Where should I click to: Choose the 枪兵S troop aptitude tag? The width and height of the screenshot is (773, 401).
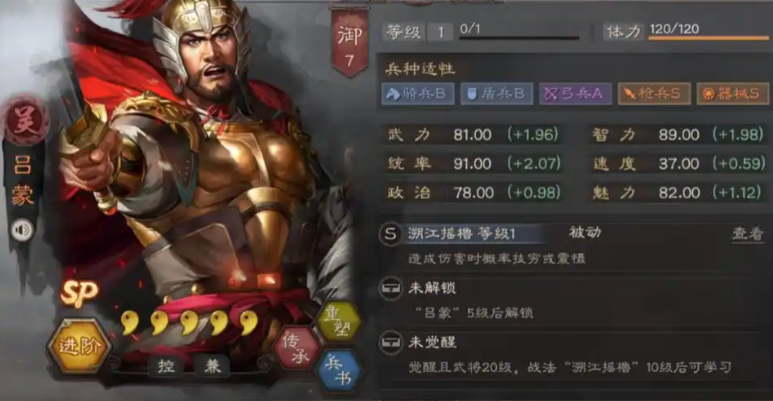coord(654,93)
